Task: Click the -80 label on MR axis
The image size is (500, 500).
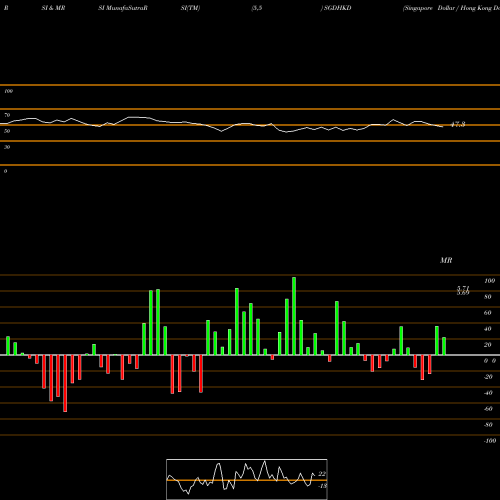Action: click(x=488, y=425)
